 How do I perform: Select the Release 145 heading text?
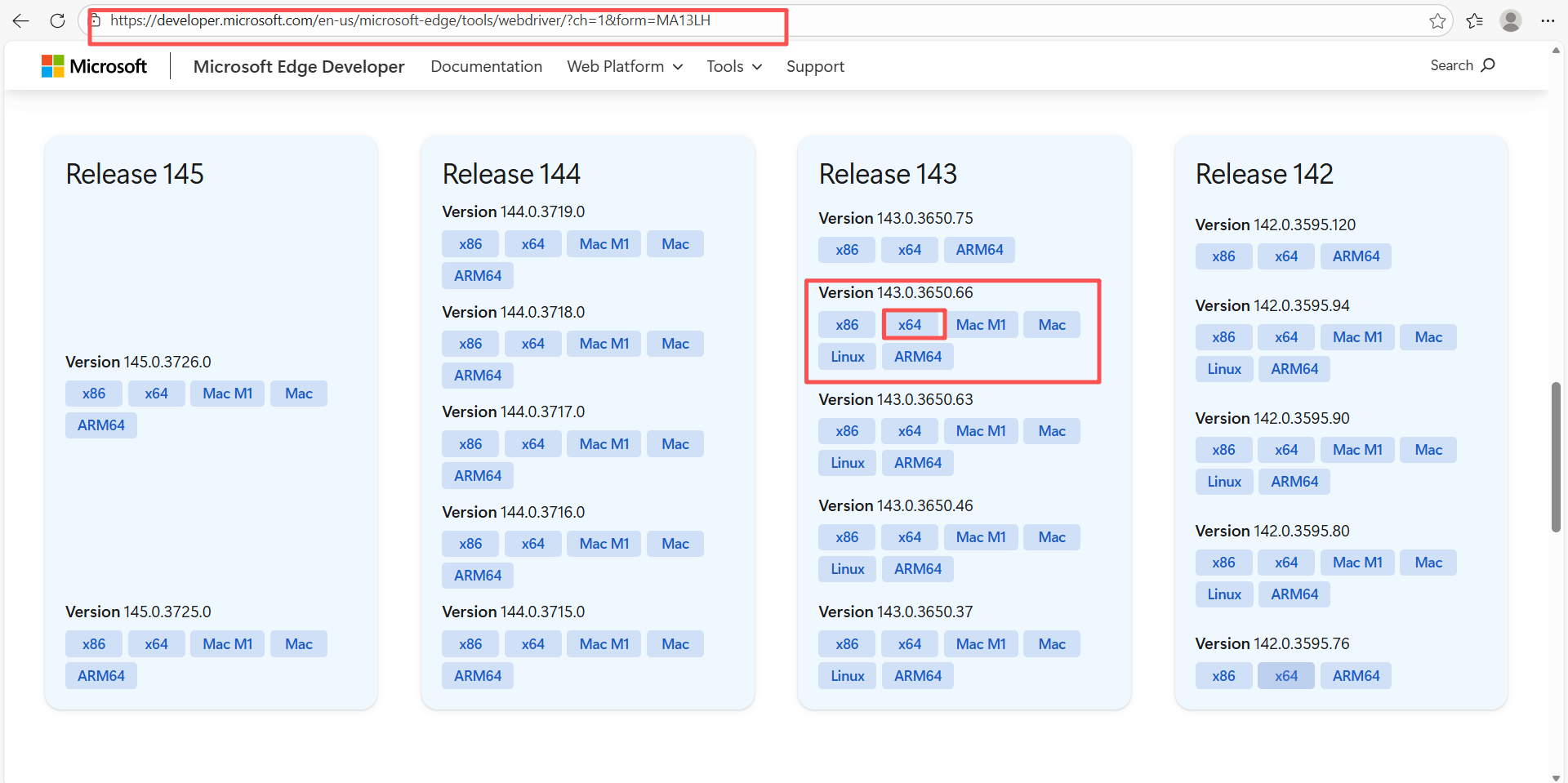(135, 174)
